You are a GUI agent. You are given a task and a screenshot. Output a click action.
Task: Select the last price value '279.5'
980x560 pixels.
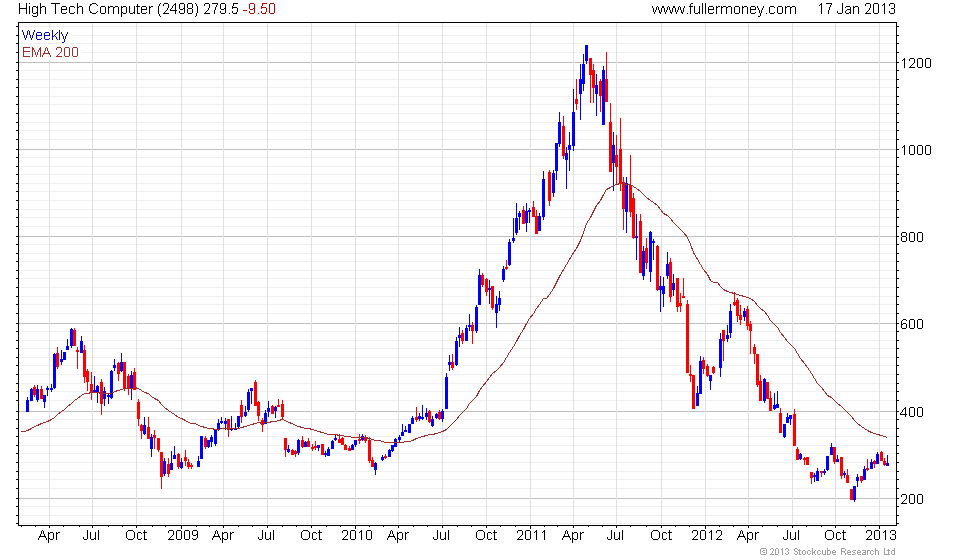221,9
